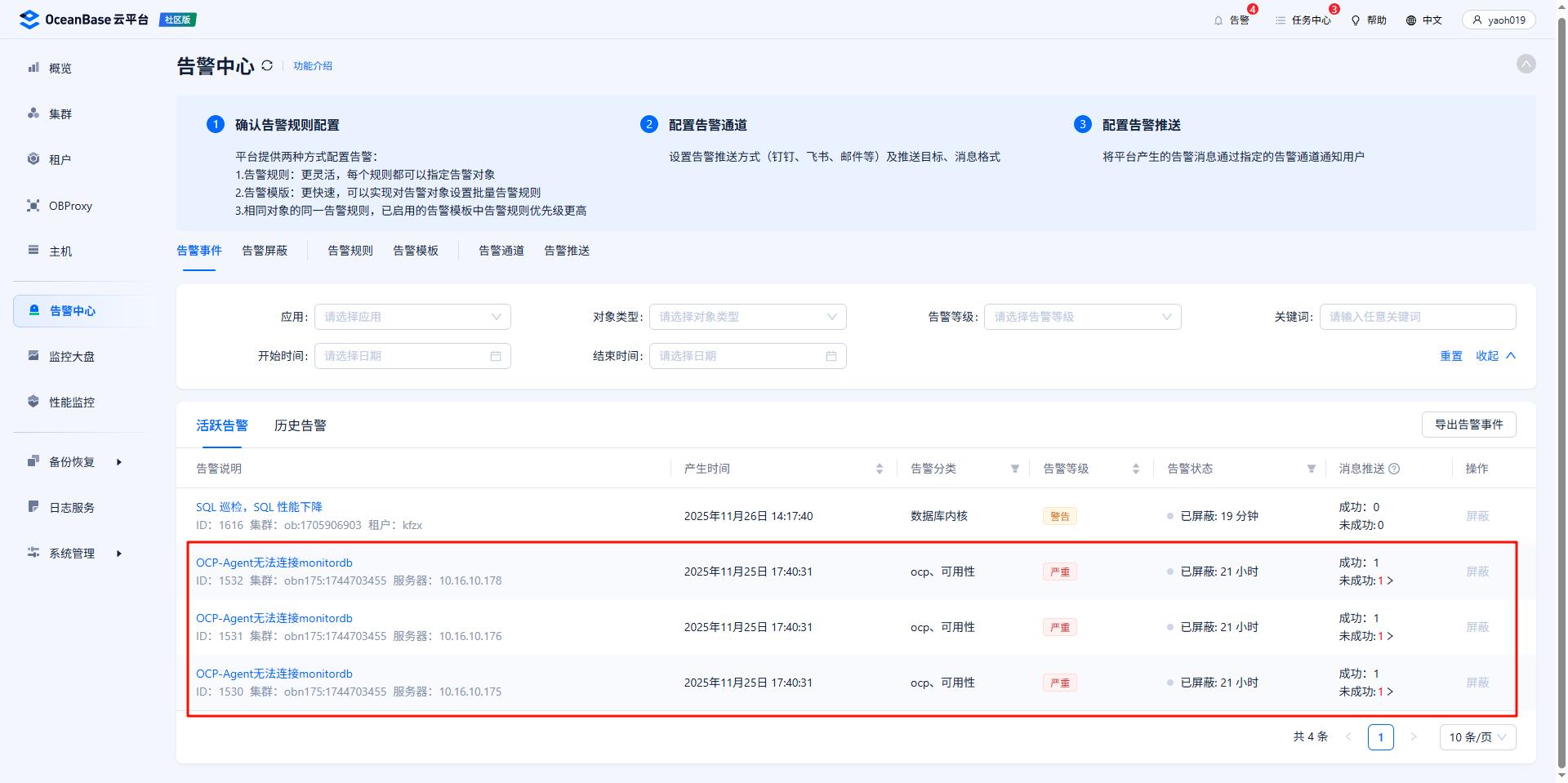Screen dimensions: 1568x783
Task: Open the 应用 selection dropdown
Action: 412,317
